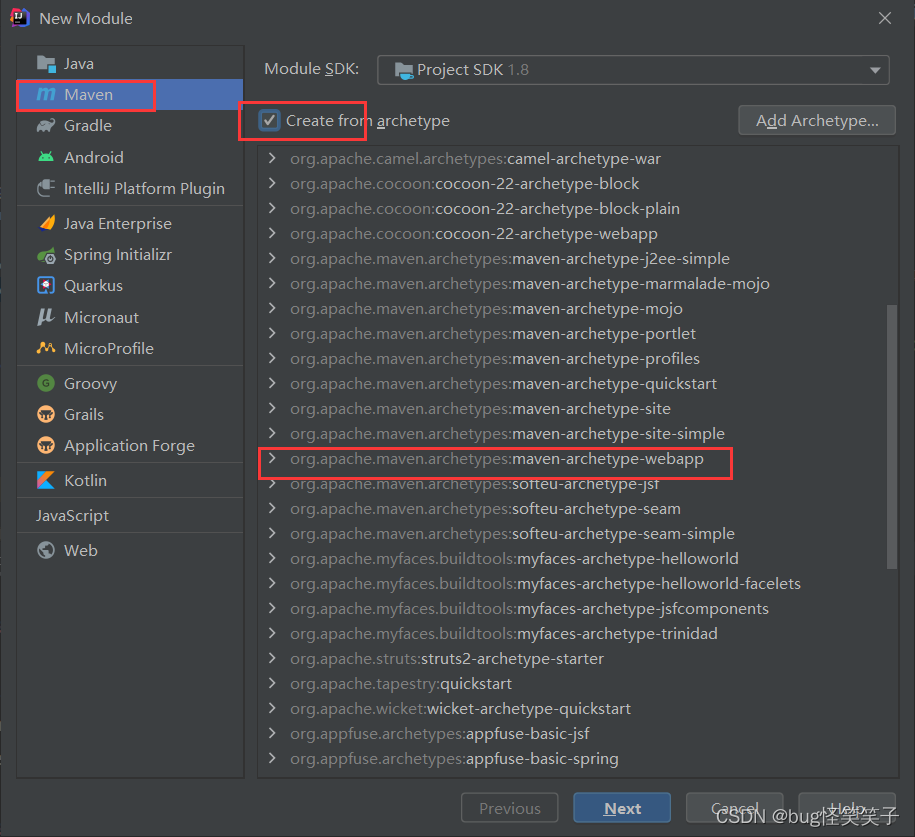Select myfaces-archetype-helloworld-facelets row
Screen dimensions: 915x837
[578, 584]
